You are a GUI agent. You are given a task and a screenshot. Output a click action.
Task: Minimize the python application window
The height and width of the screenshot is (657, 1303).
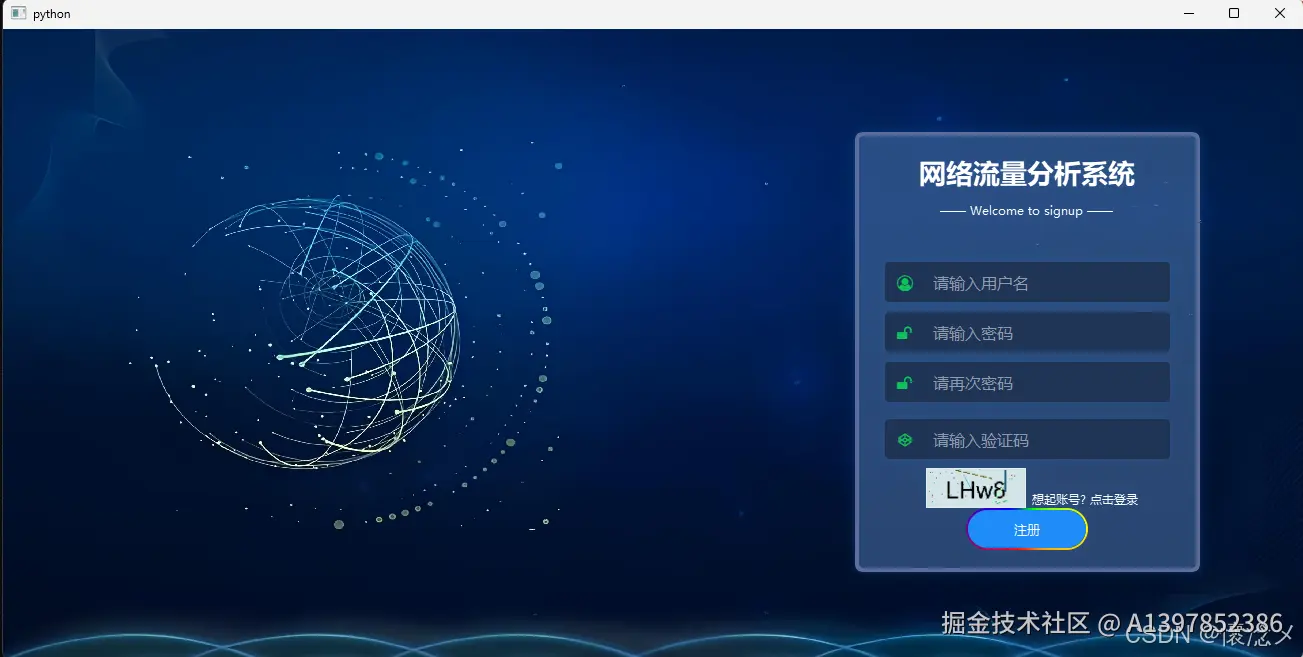(1187, 13)
